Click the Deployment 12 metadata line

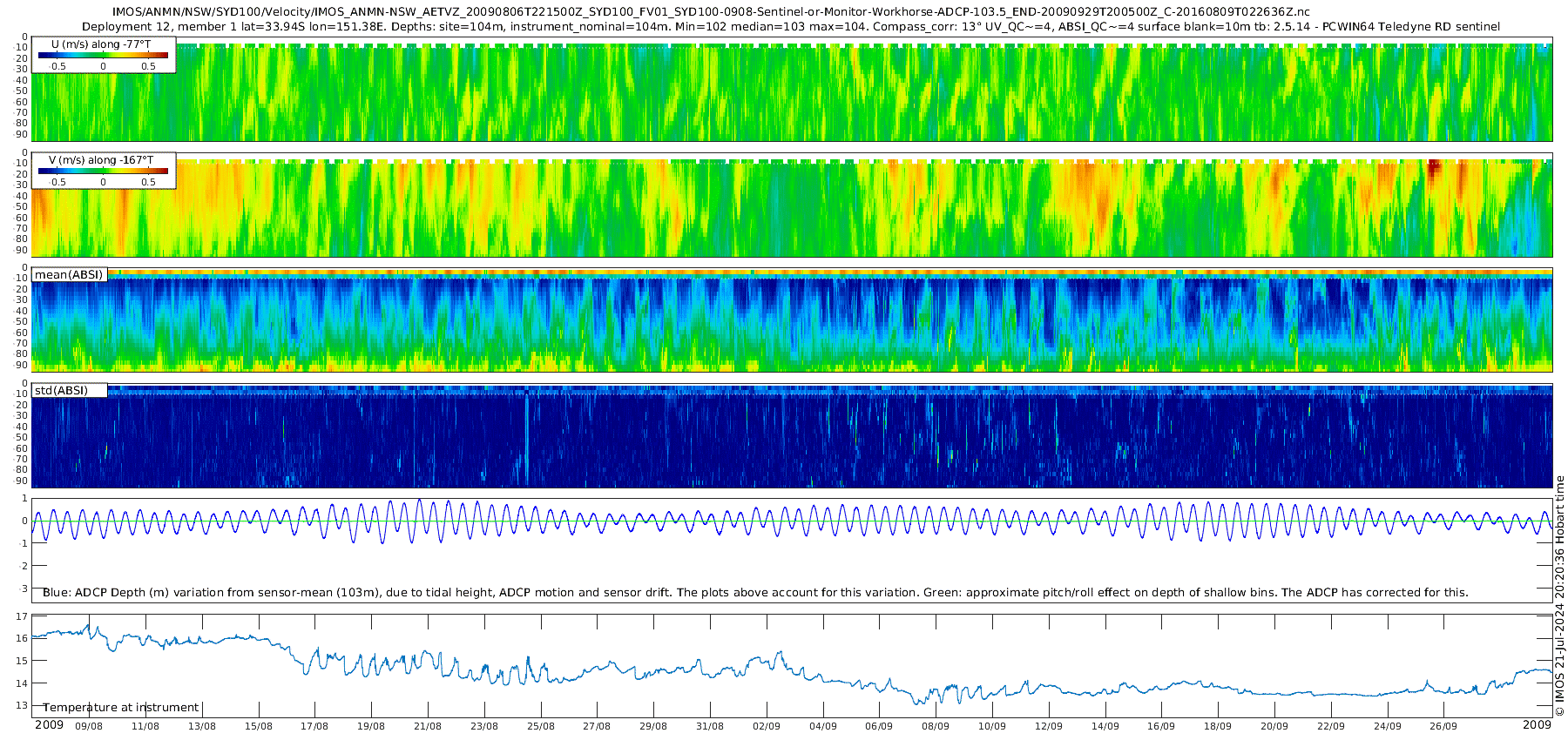pos(791,26)
